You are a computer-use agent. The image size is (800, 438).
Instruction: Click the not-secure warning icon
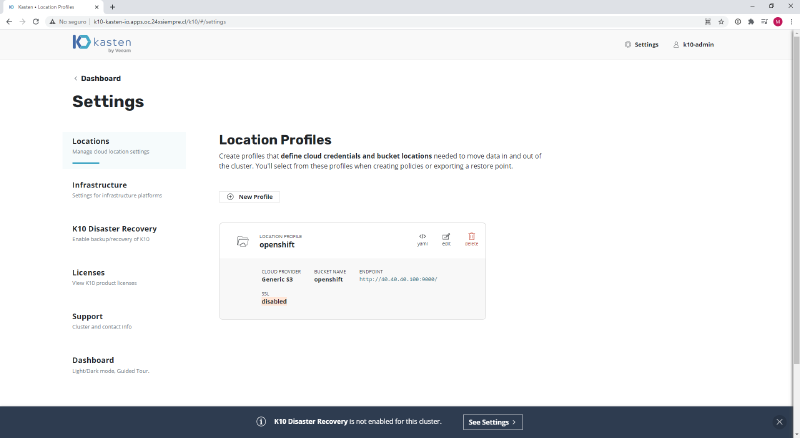(52, 21)
